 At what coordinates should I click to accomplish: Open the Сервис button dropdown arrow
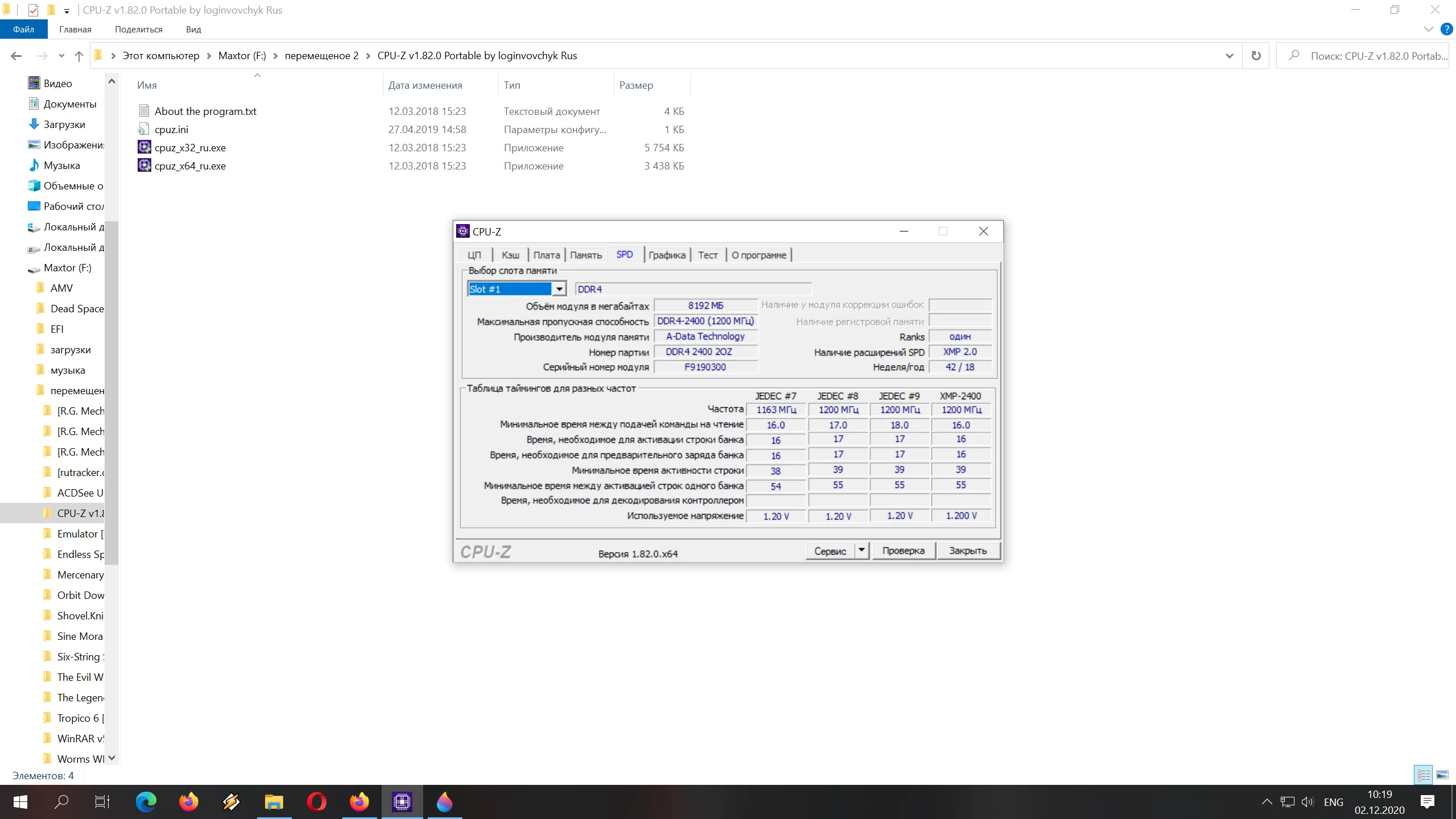(x=862, y=550)
